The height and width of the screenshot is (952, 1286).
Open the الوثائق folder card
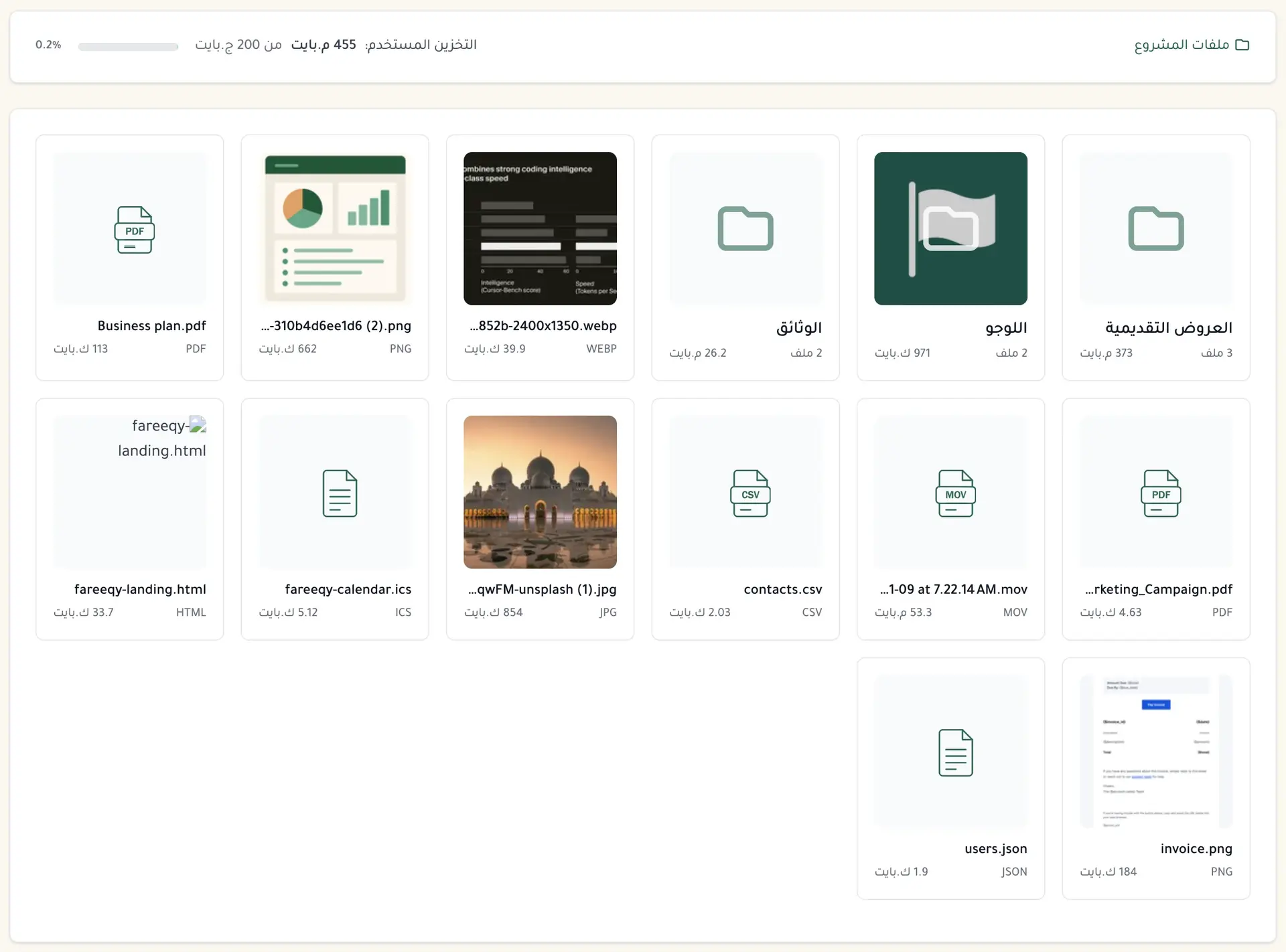pyautogui.click(x=745, y=258)
